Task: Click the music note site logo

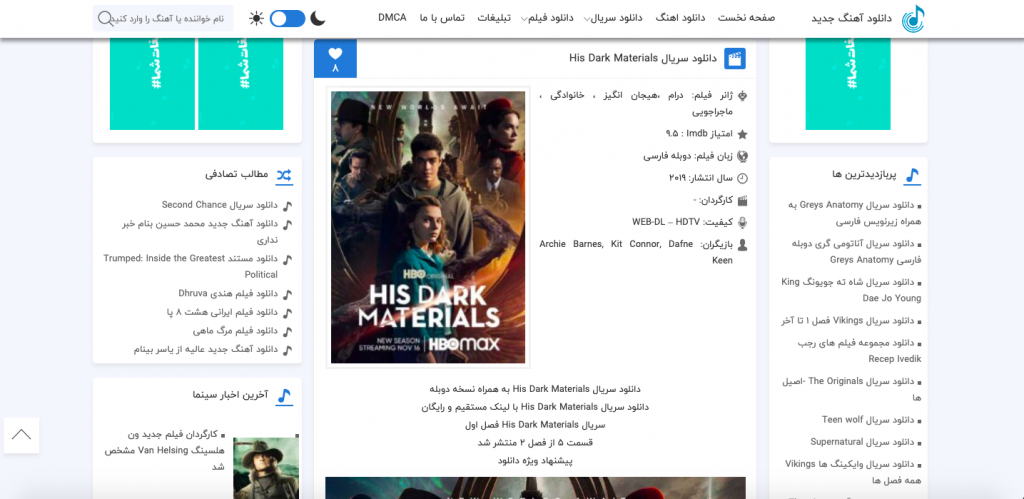Action: coord(913,18)
